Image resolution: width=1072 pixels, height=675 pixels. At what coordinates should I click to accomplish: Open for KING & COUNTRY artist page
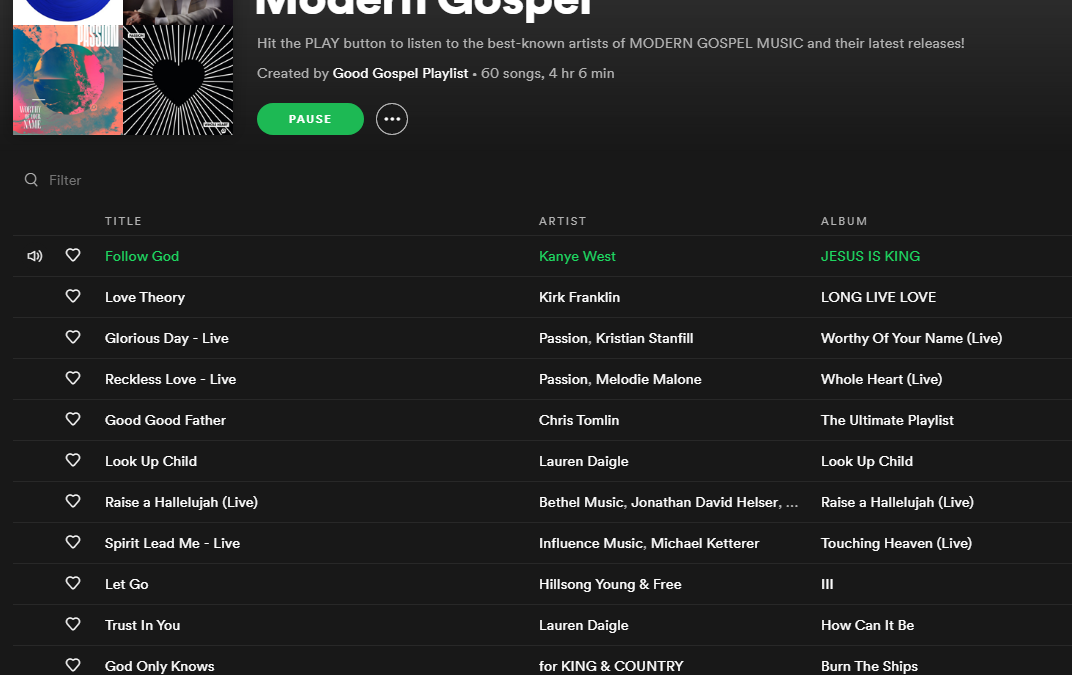tap(611, 666)
